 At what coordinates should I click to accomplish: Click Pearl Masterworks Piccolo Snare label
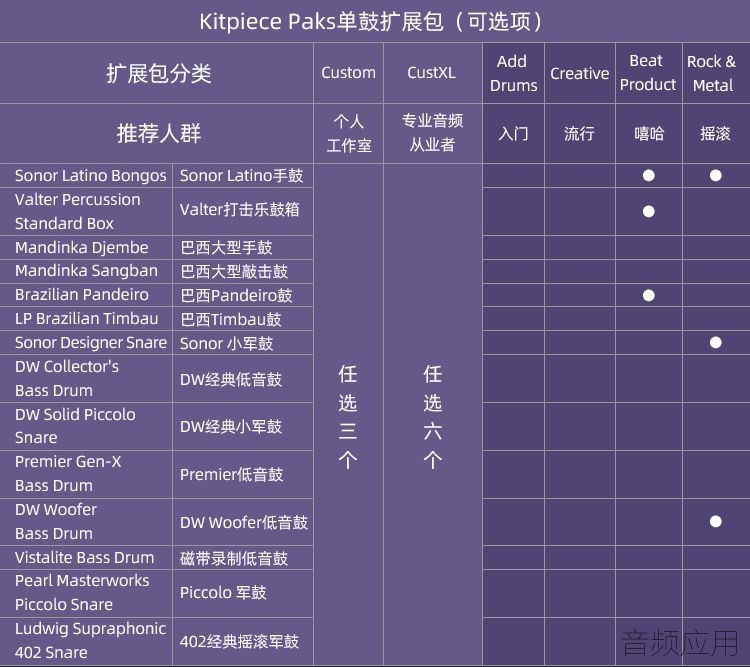82,592
